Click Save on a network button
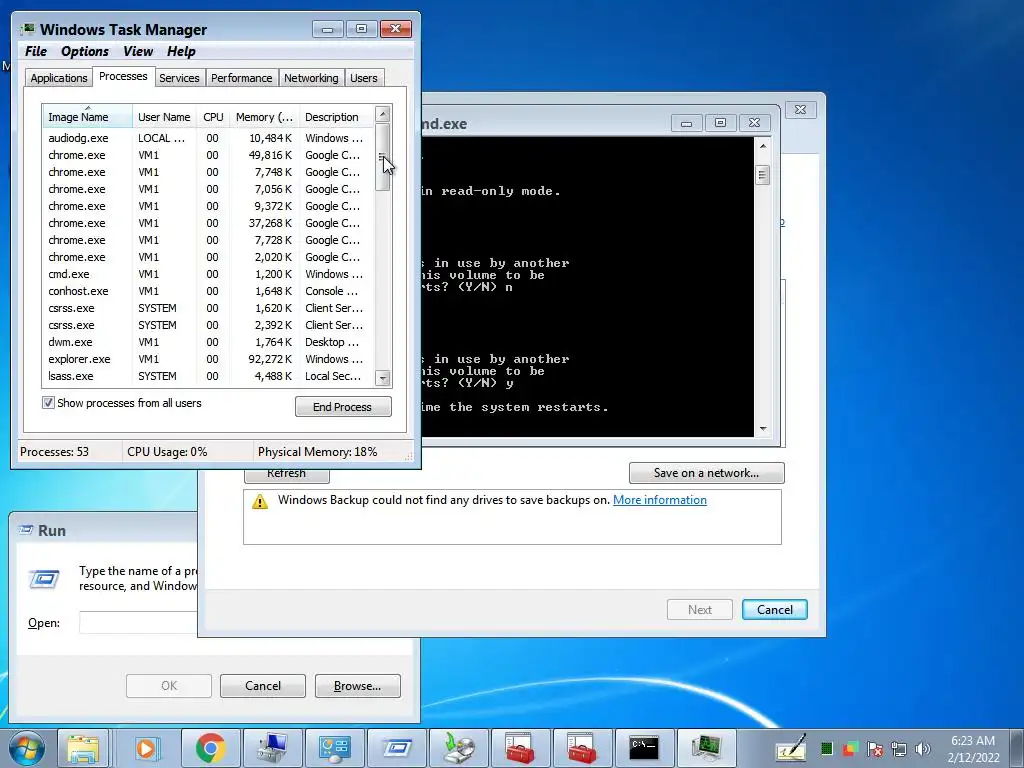 tap(707, 473)
